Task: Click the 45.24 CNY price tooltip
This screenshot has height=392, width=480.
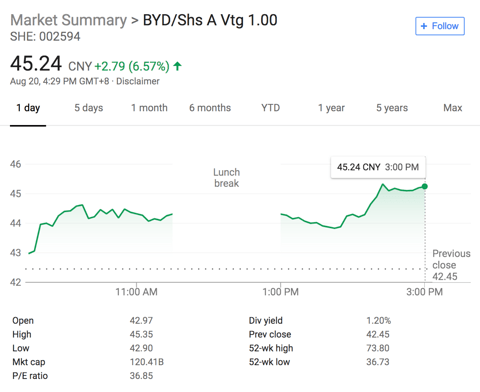Action: click(x=378, y=167)
